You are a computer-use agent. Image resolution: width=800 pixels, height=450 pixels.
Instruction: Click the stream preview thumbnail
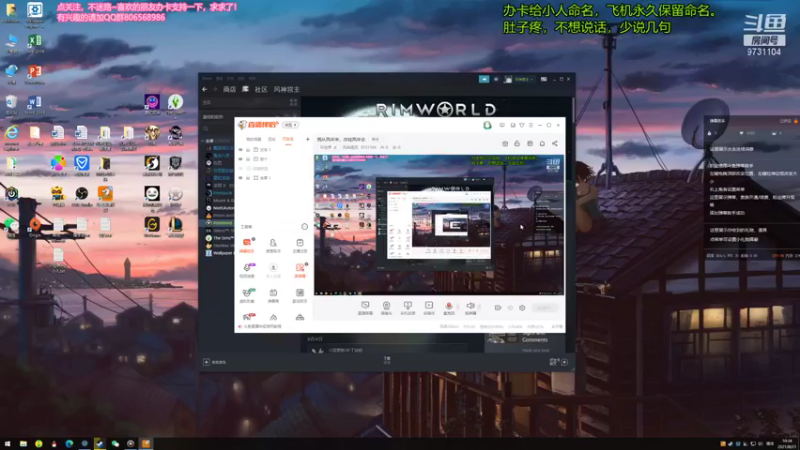tap(439, 224)
